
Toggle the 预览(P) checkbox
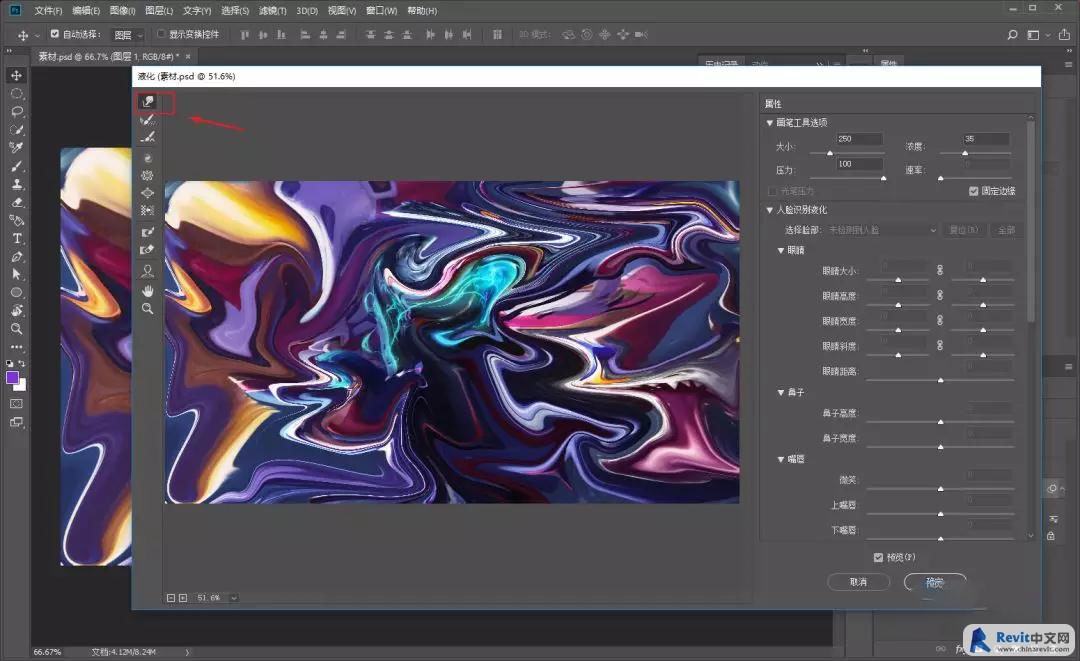(x=878, y=557)
